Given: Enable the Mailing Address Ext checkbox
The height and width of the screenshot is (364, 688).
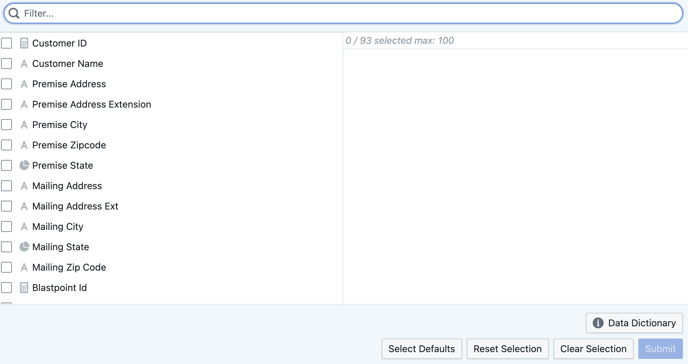Looking at the screenshot, I should [x=7, y=206].
